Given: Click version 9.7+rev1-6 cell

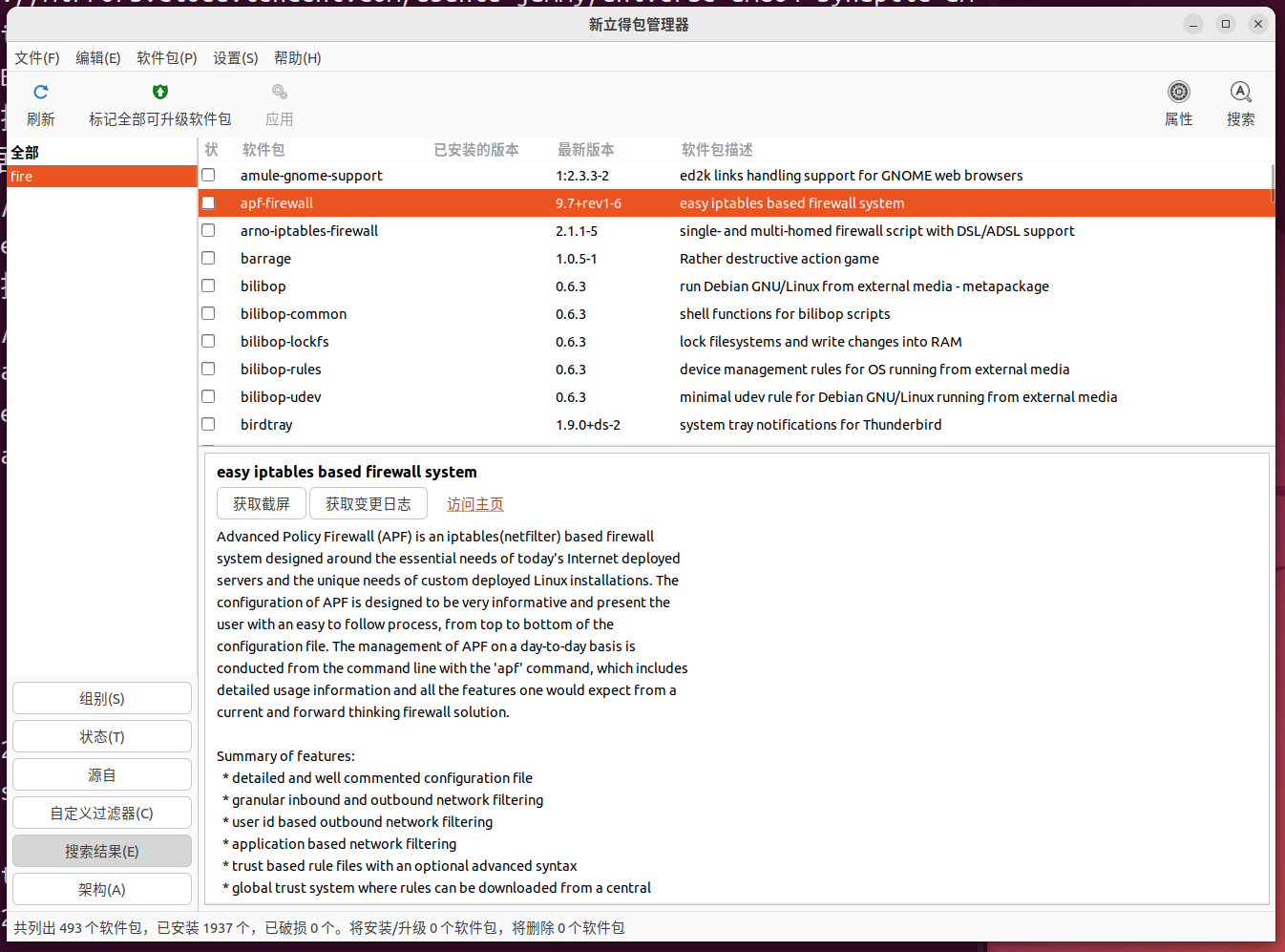Looking at the screenshot, I should 588,203.
